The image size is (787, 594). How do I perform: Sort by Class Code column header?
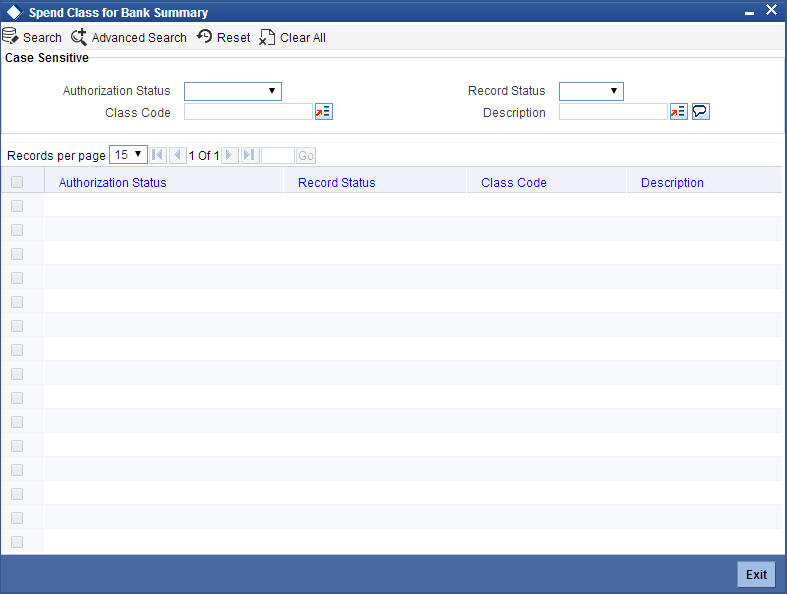click(513, 183)
